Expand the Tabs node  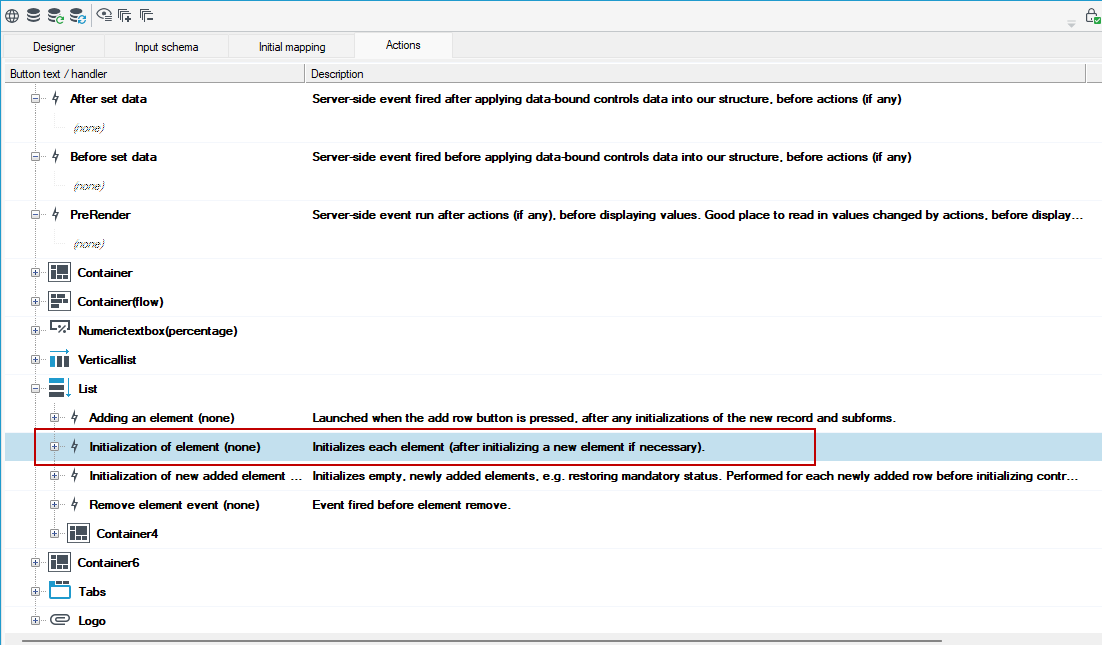pyautogui.click(x=35, y=592)
